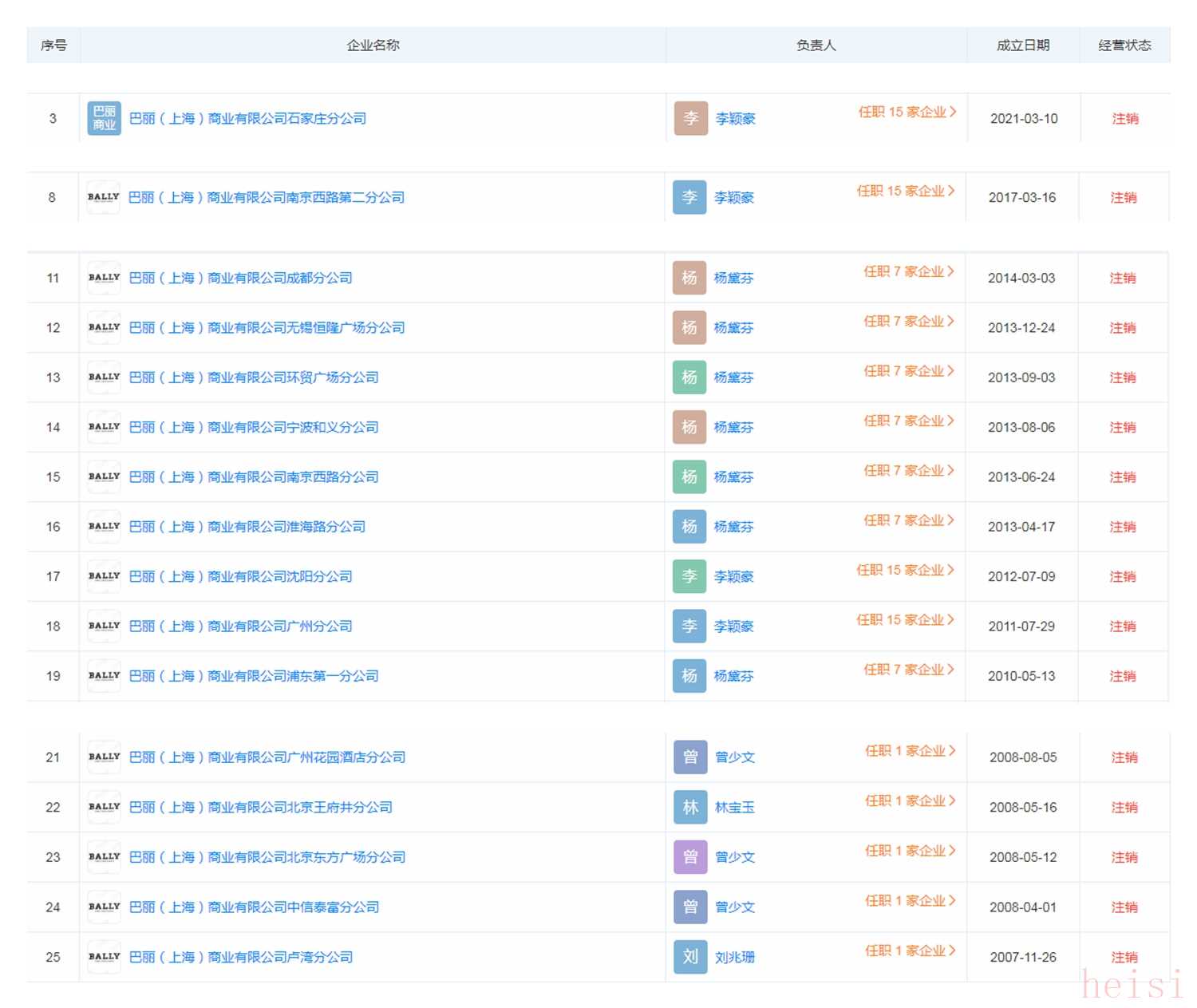Open 巴丽（上海）商业有限公司成都分公司 link
The image size is (1197, 1008).
coord(240,278)
